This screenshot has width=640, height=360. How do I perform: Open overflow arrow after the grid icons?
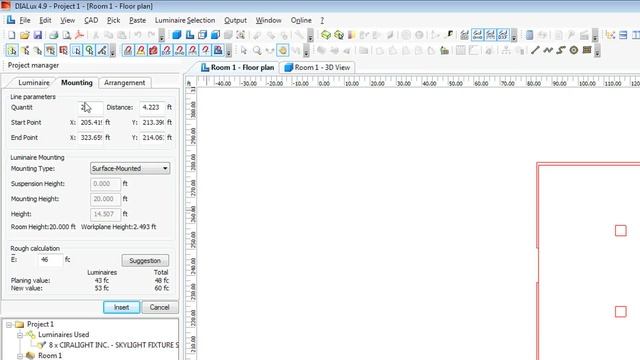coord(514,36)
